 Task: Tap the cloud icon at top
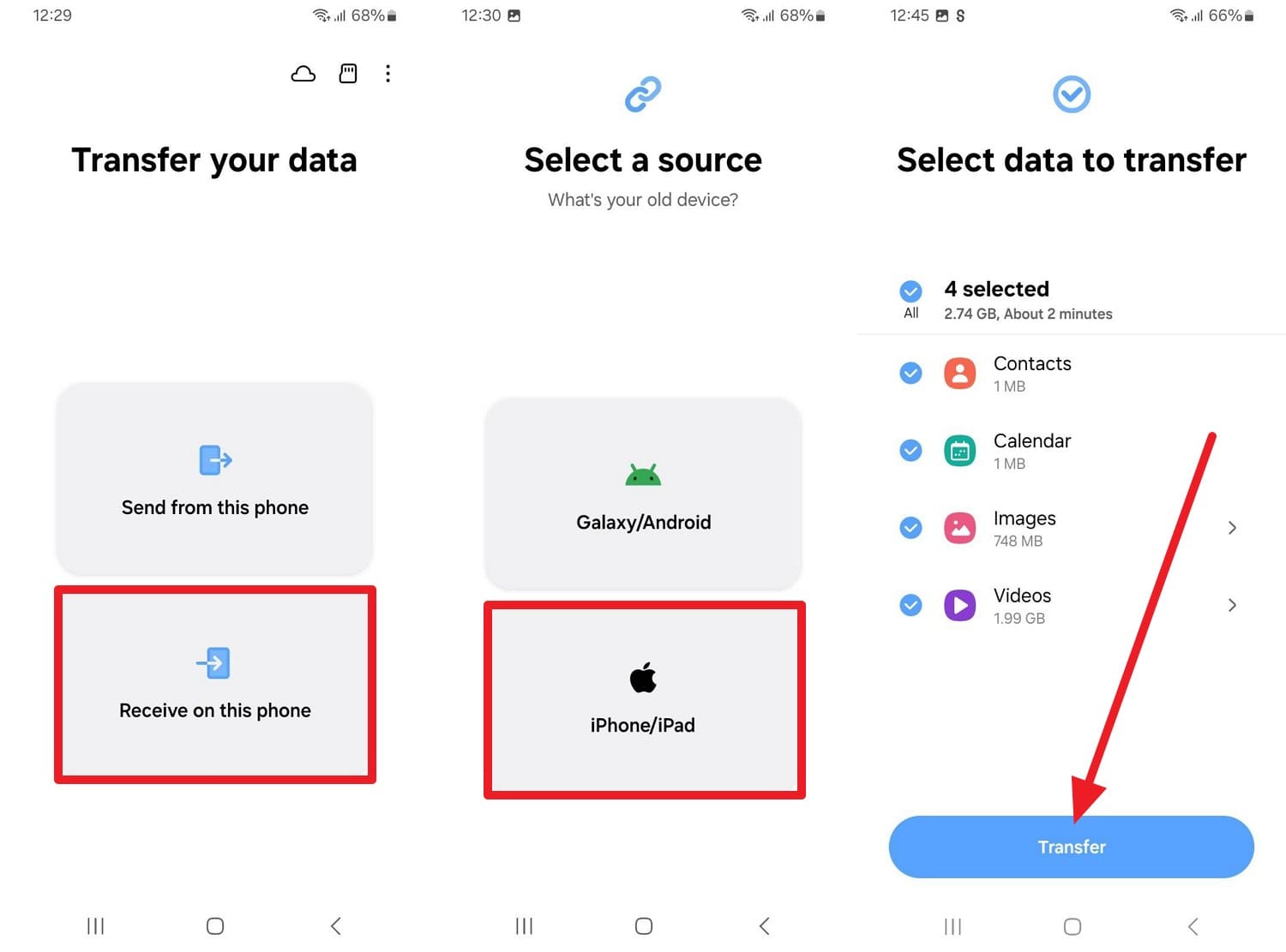pos(303,74)
